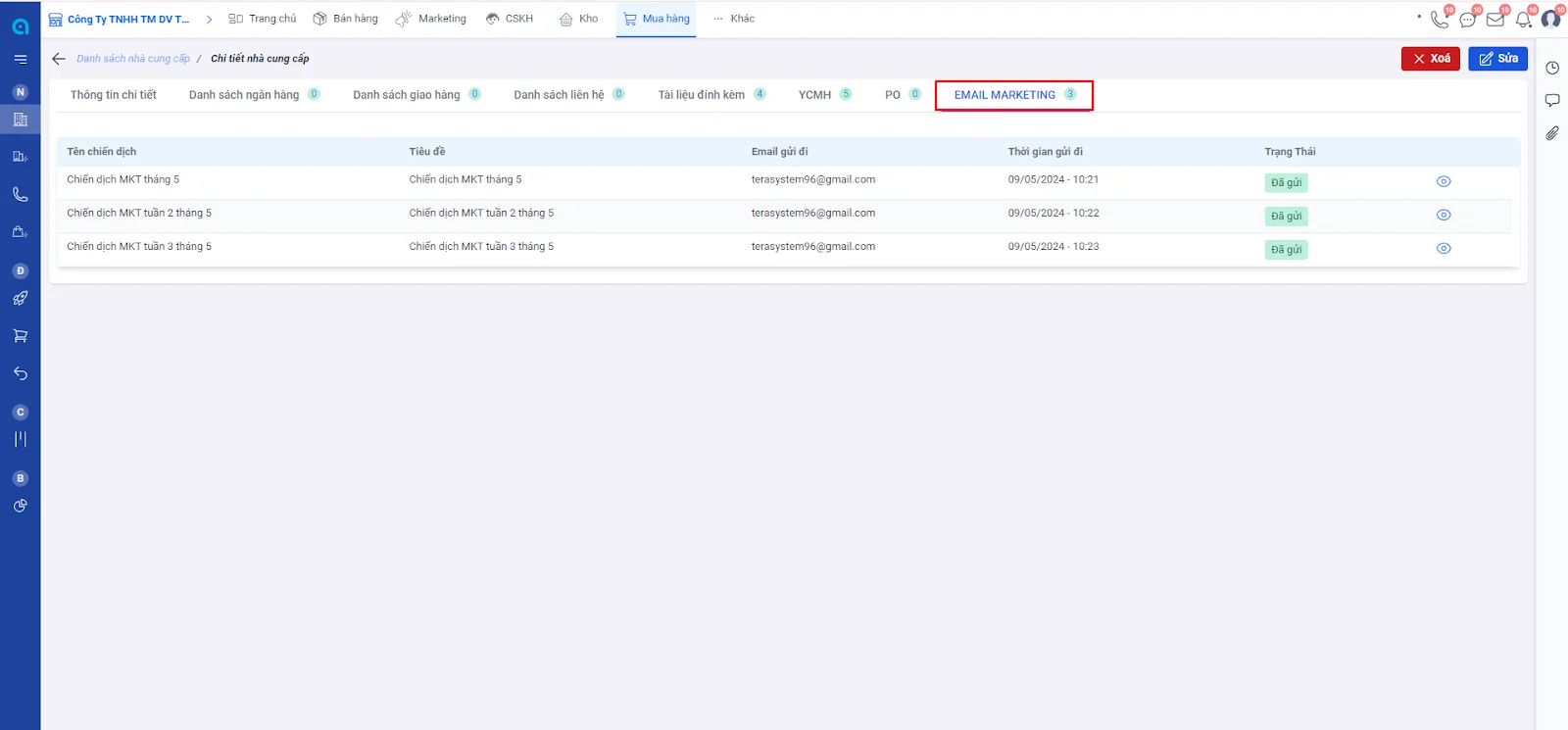
Task: View Chiến dịch MKT tuần 2 eye icon
Action: click(1444, 215)
